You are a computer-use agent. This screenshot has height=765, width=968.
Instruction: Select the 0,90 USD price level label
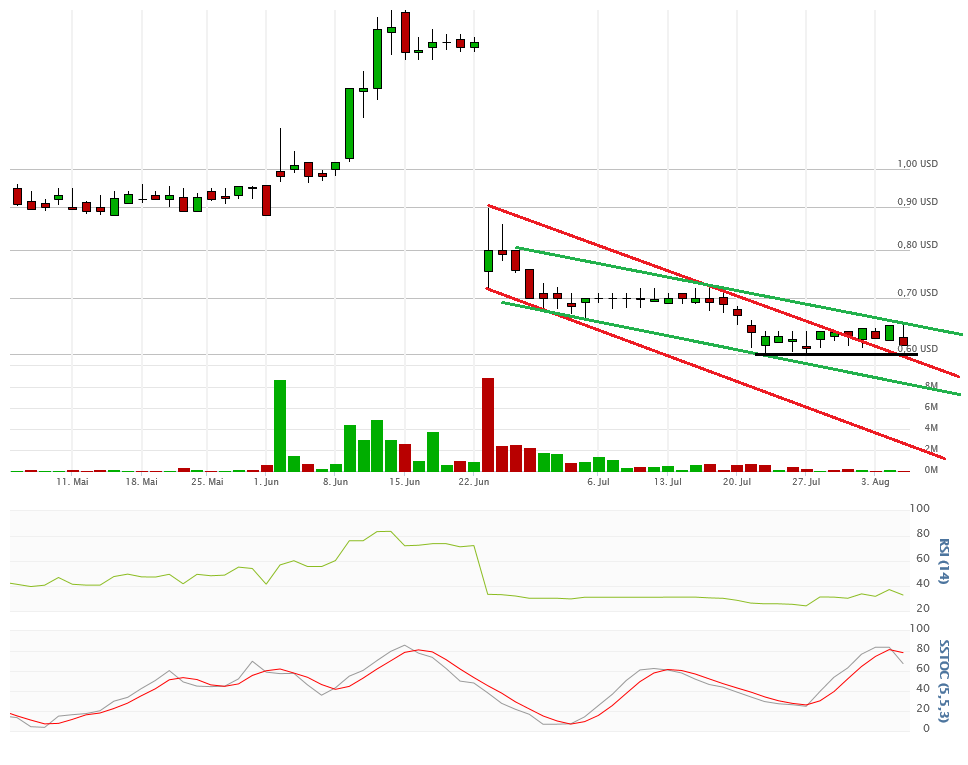(x=917, y=202)
